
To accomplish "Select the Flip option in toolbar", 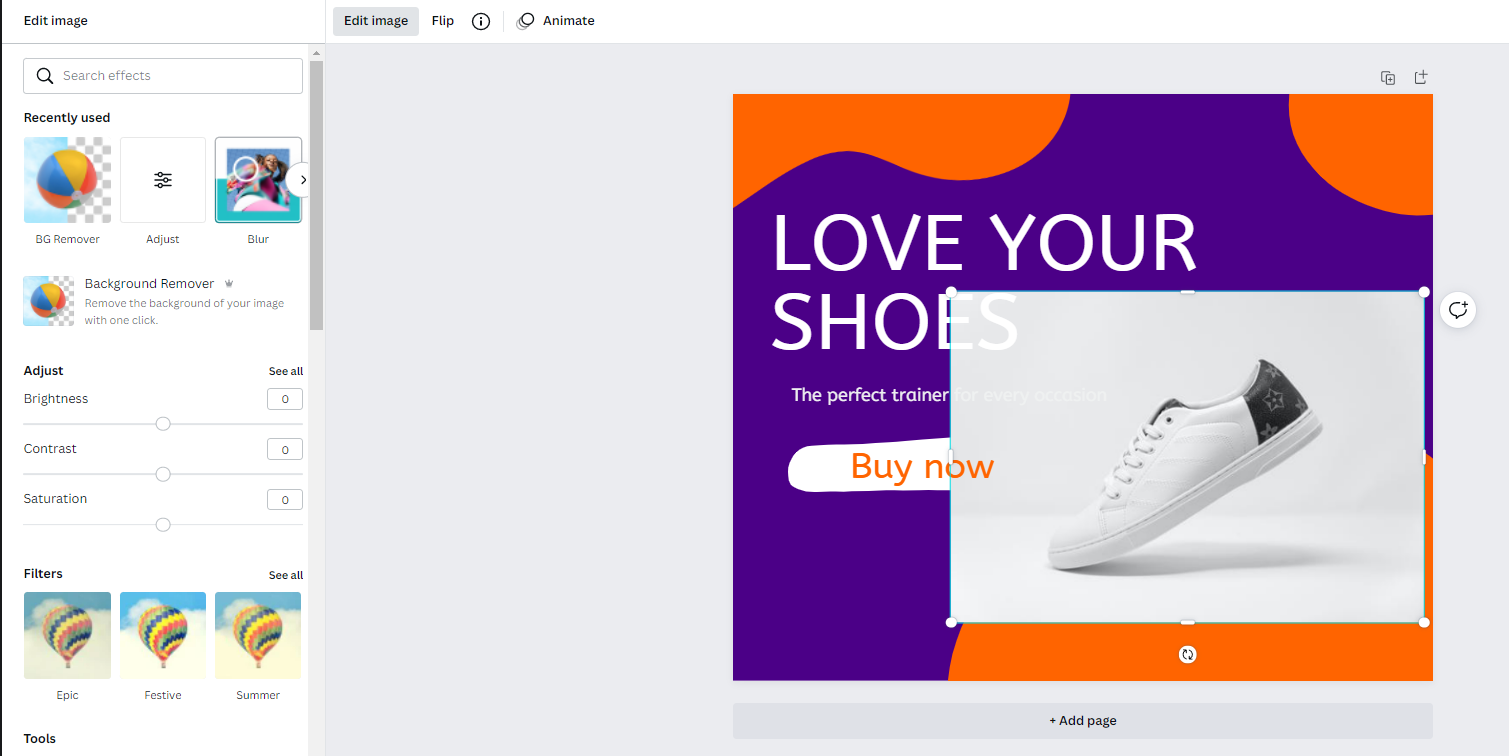I will 443,21.
